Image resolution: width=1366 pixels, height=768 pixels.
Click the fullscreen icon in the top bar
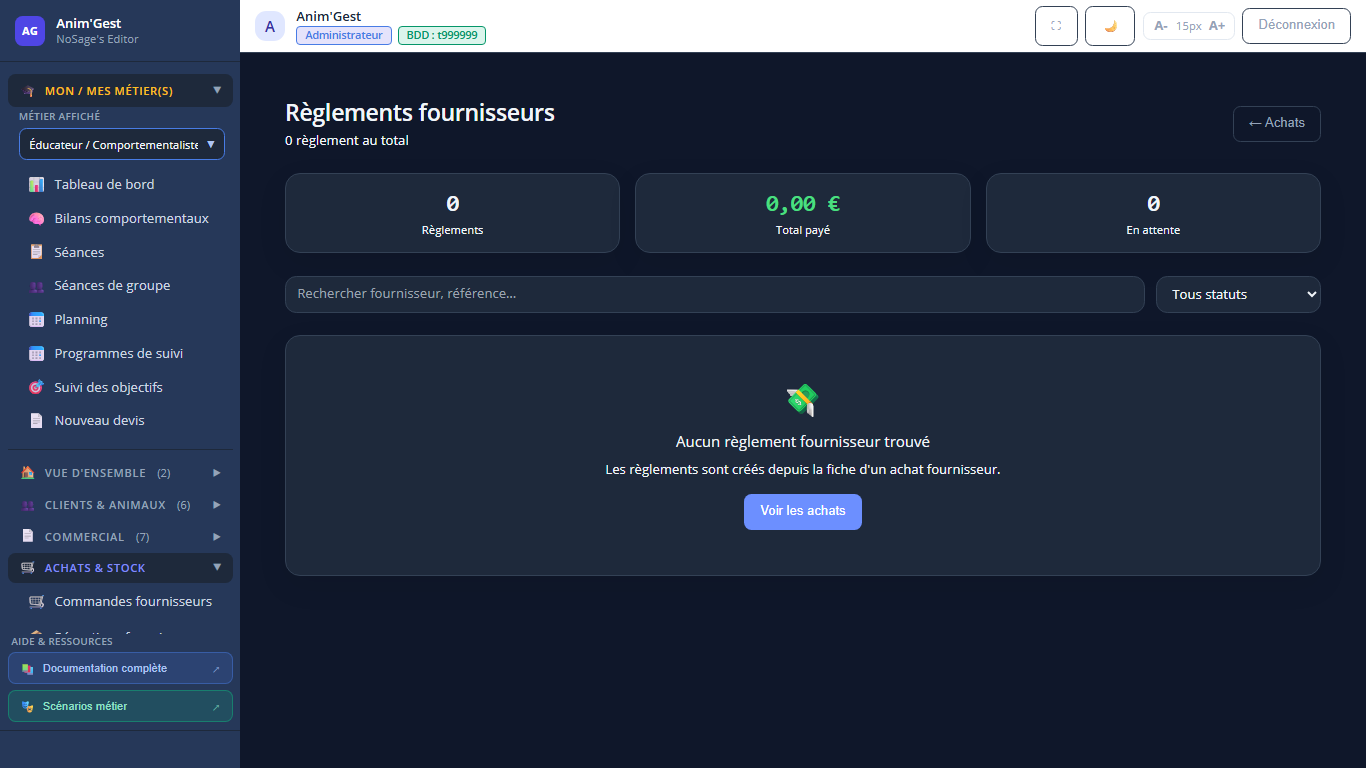[x=1056, y=26]
